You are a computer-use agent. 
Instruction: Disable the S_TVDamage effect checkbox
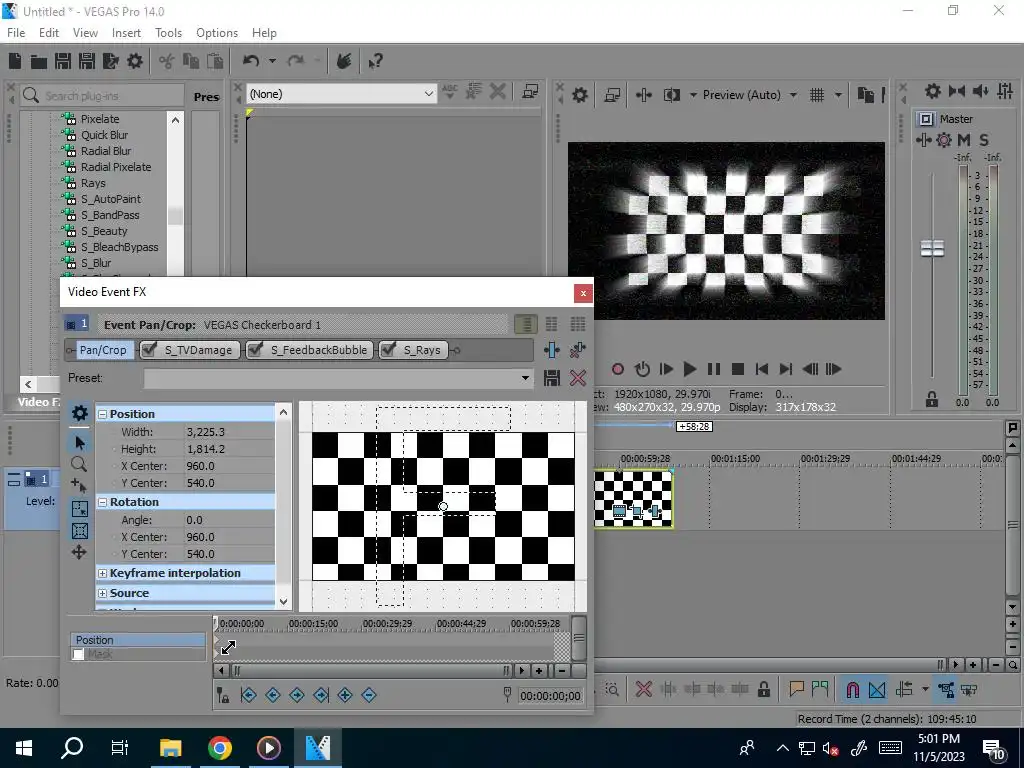click(149, 350)
